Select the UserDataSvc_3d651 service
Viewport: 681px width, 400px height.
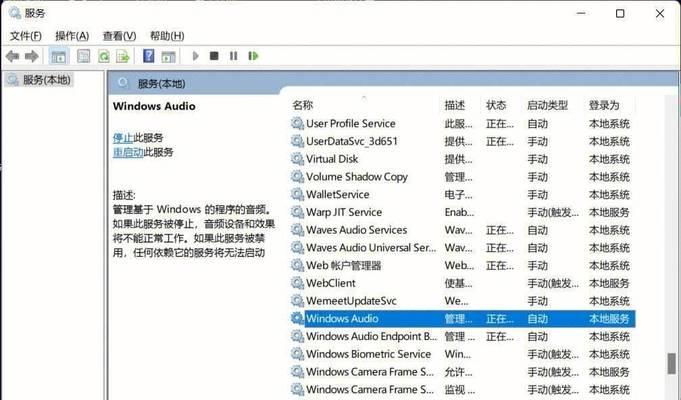click(x=463, y=142)
